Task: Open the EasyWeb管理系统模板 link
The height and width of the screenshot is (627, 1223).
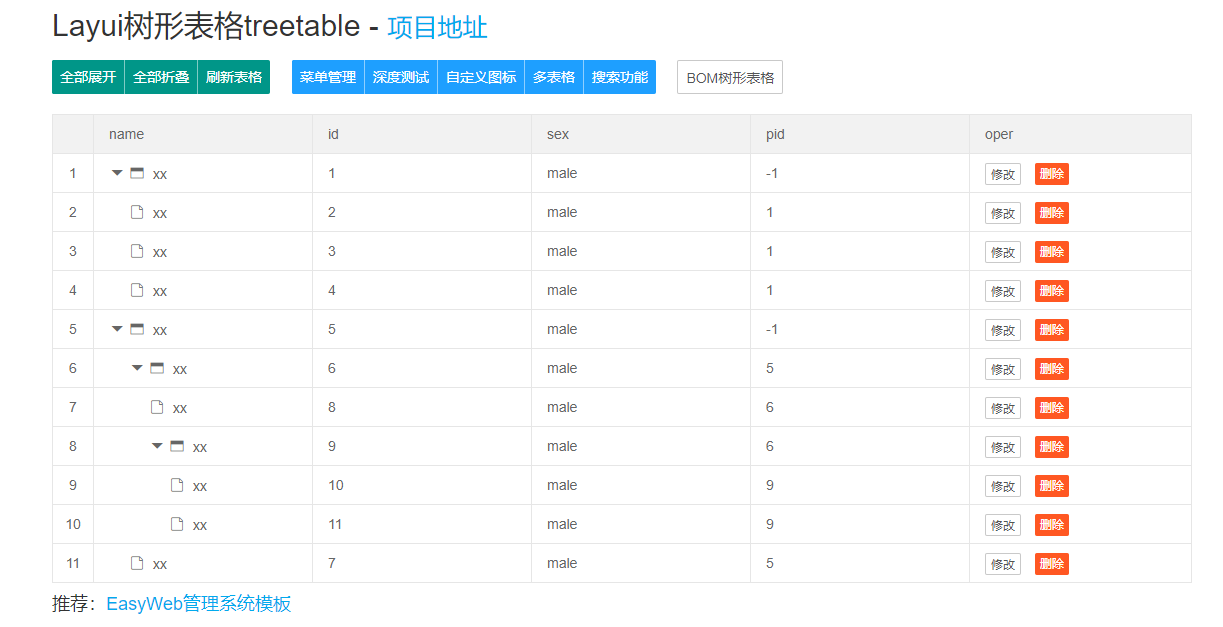Action: coord(198,604)
